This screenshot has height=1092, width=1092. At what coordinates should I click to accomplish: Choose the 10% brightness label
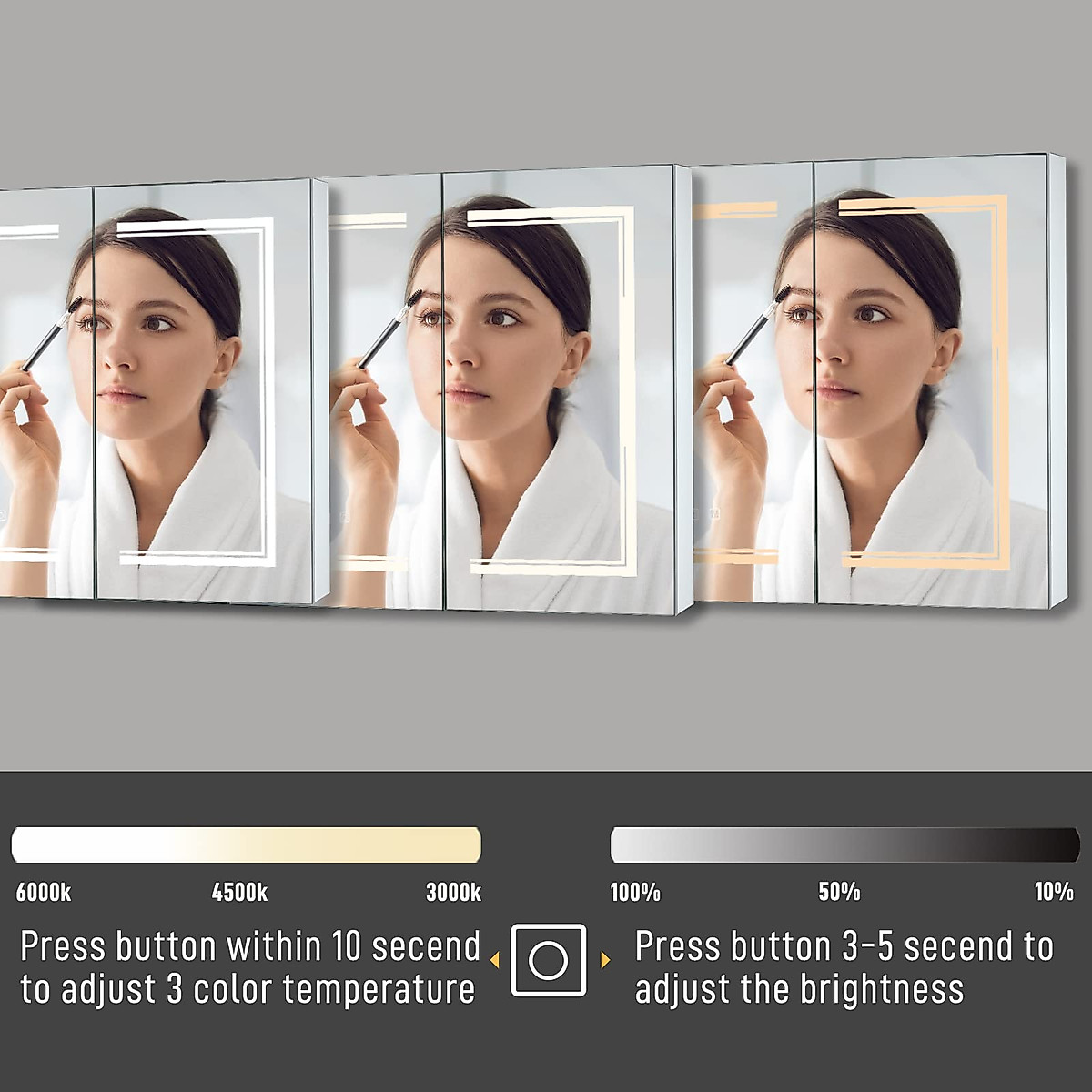coord(1054,892)
